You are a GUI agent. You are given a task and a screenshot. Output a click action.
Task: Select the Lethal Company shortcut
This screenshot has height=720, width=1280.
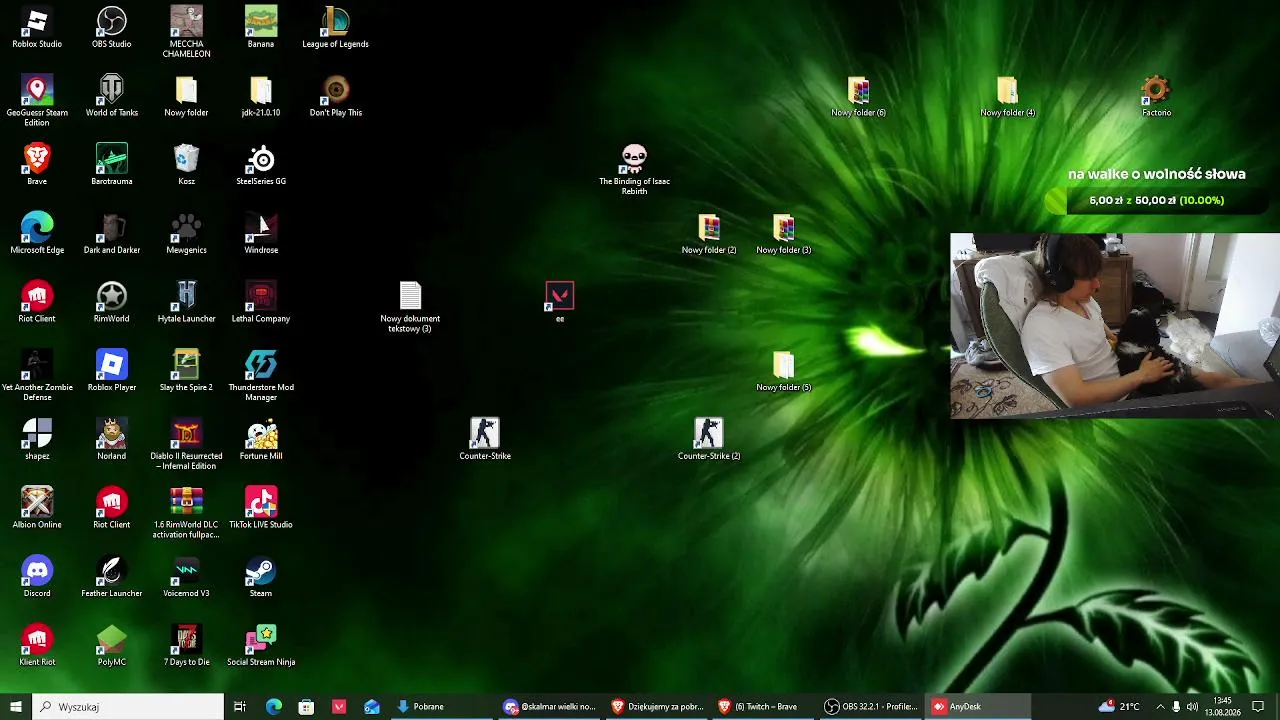point(261,303)
